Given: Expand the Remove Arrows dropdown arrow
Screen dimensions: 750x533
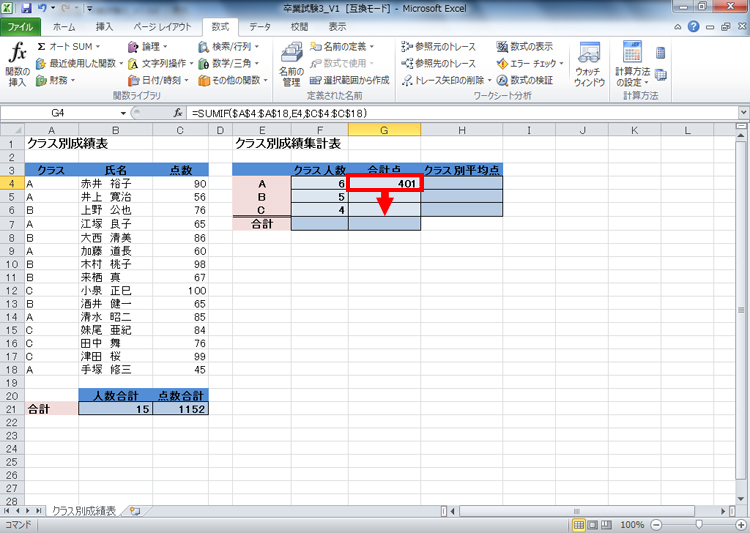Looking at the screenshot, I should [x=489, y=80].
